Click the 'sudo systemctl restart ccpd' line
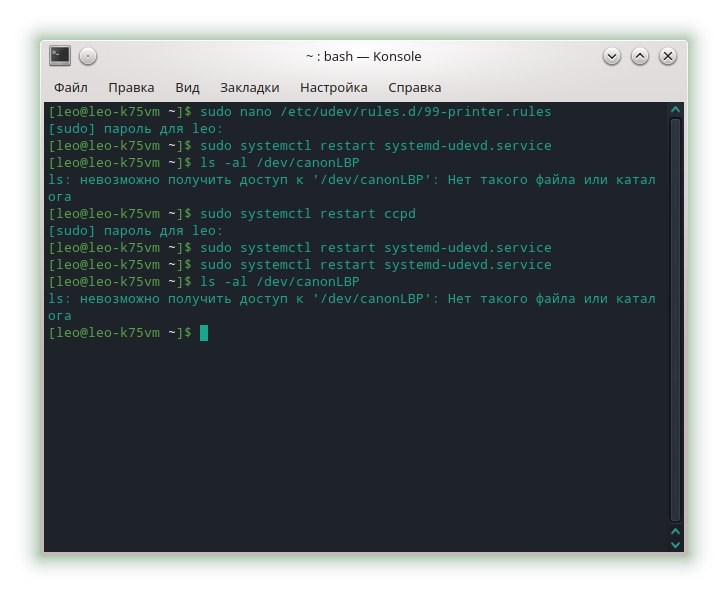728x596 pixels. click(x=232, y=214)
